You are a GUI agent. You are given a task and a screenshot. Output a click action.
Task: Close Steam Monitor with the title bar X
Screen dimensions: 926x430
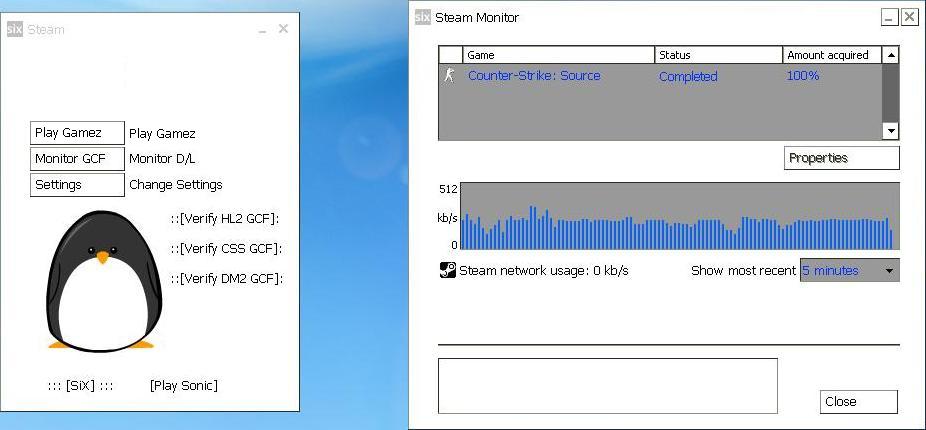909,17
